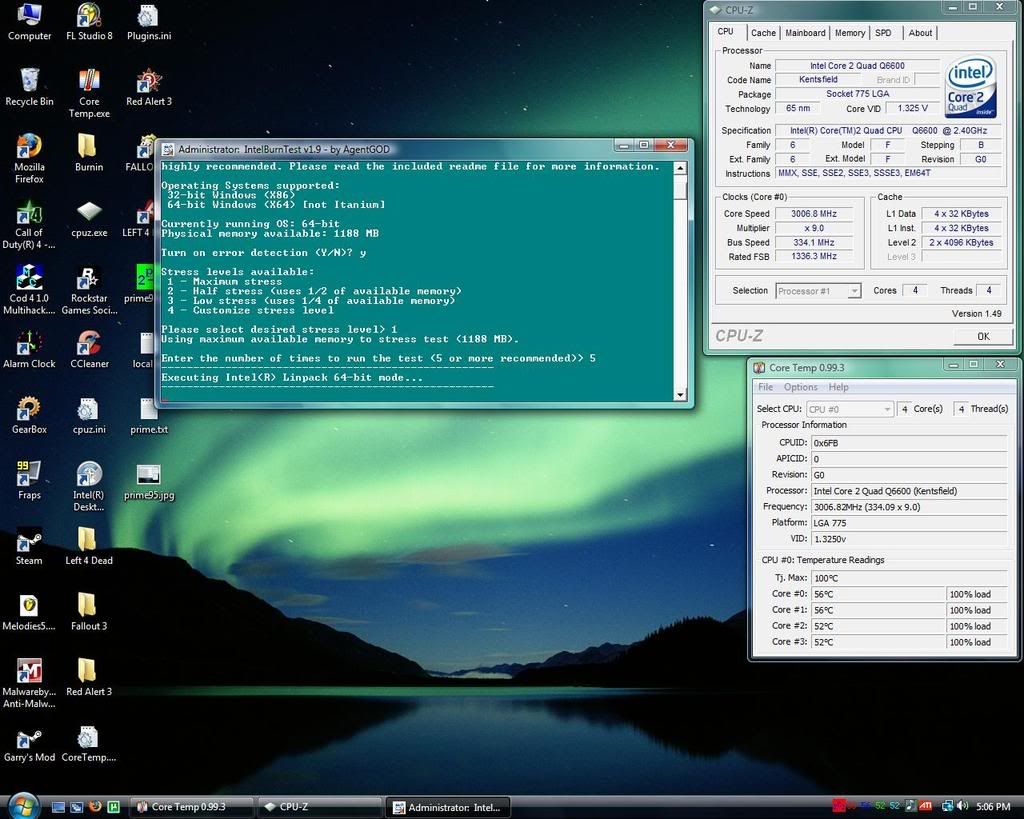The image size is (1024, 819).
Task: Select the cpuz.ini file icon
Action: coord(89,415)
